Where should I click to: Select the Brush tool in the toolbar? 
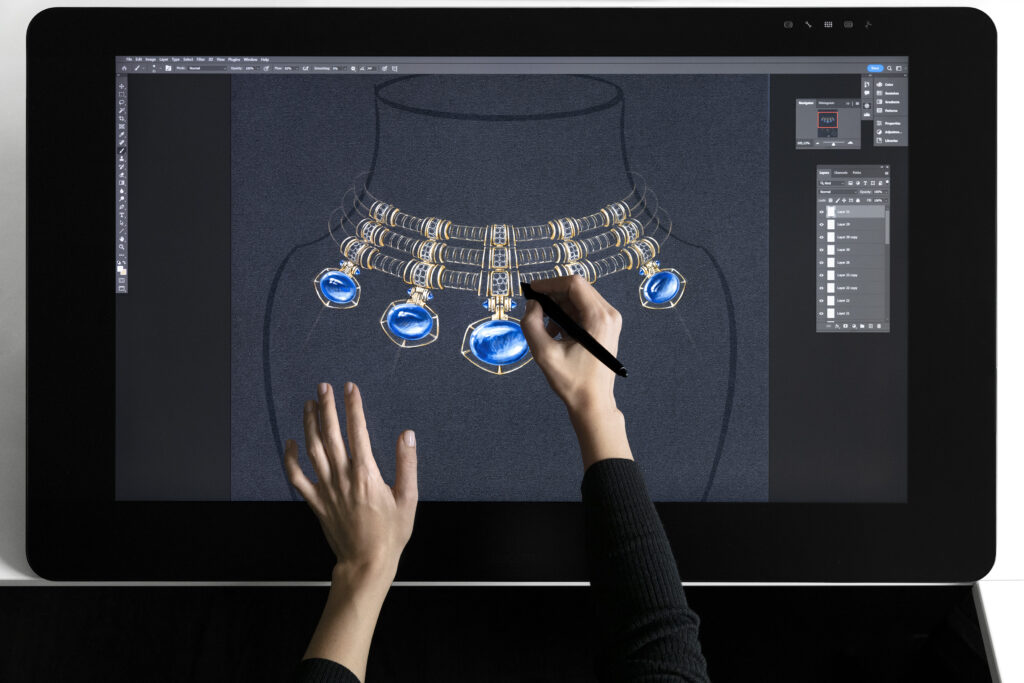122,150
